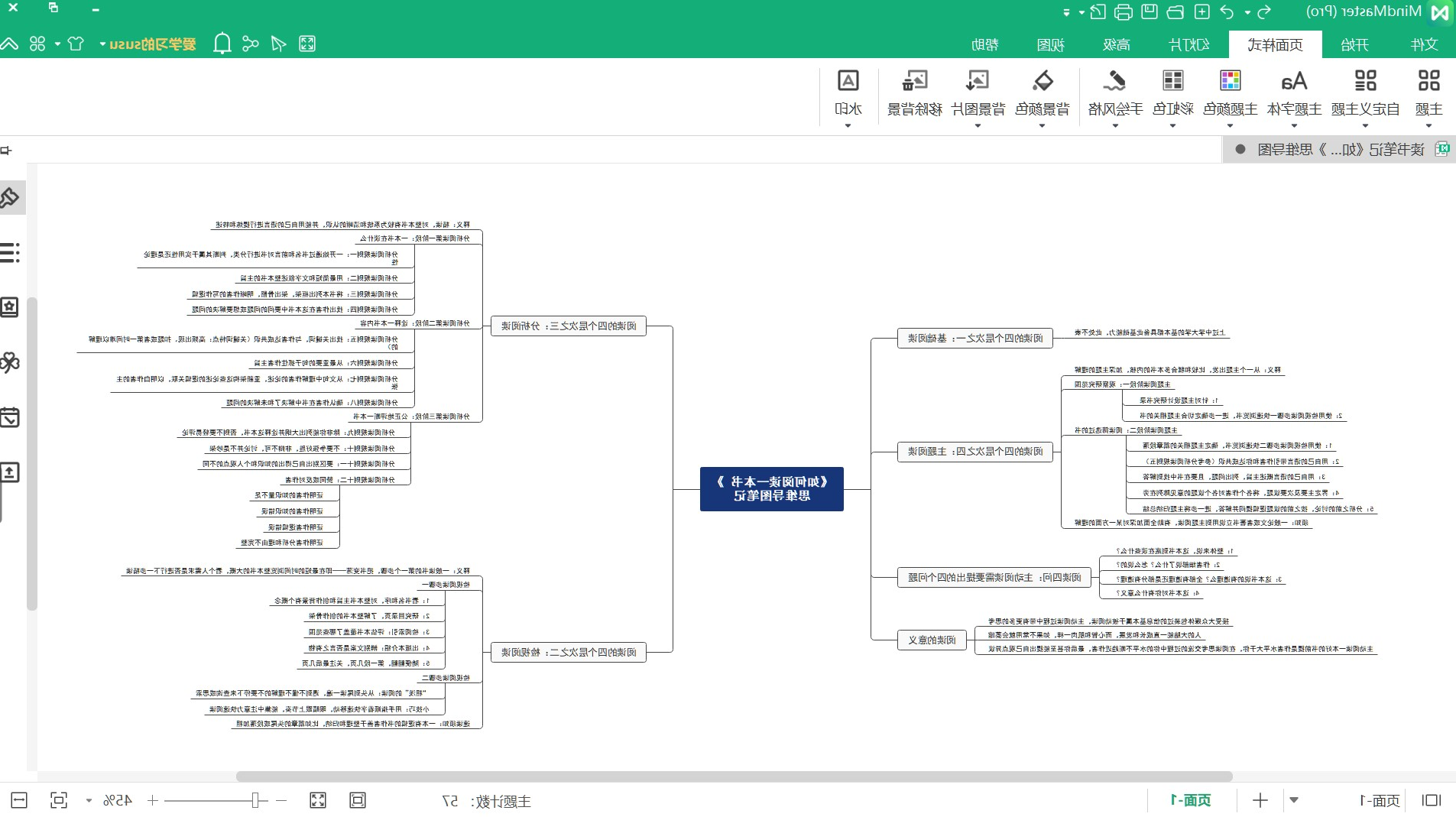Open the 帮助 ribbon tab

tap(984, 44)
